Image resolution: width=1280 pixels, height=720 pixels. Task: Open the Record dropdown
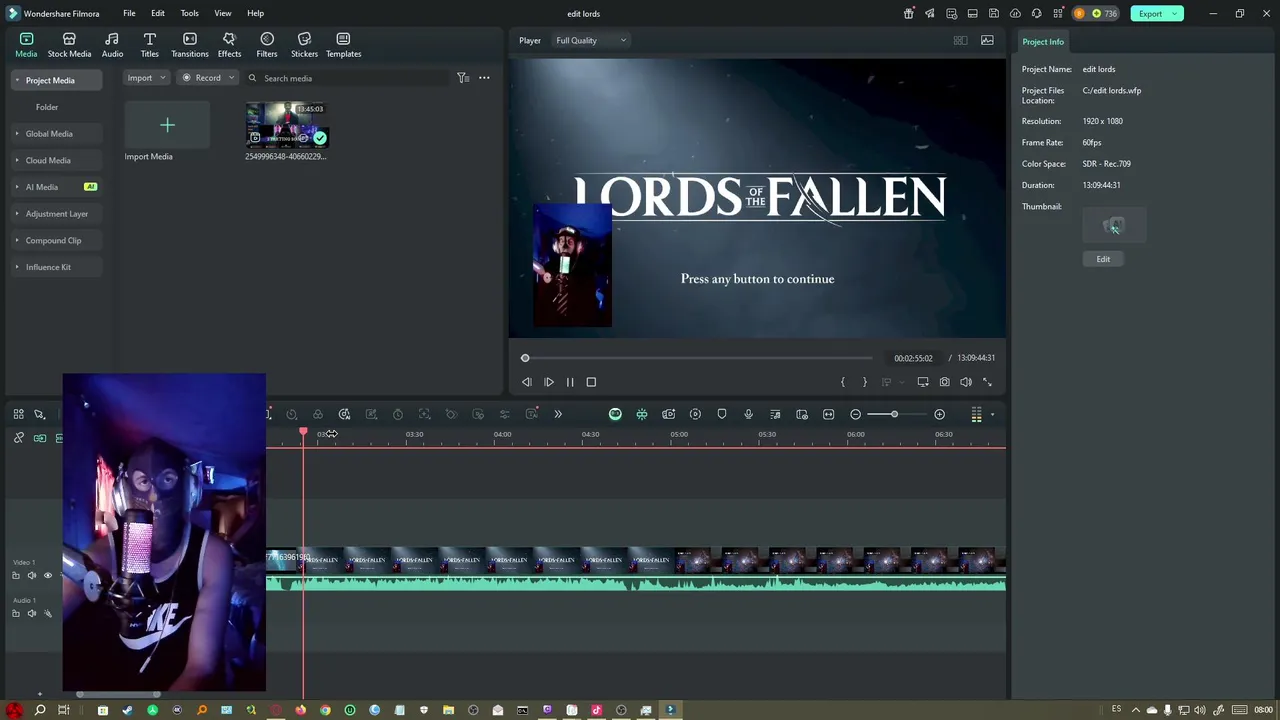pos(207,78)
